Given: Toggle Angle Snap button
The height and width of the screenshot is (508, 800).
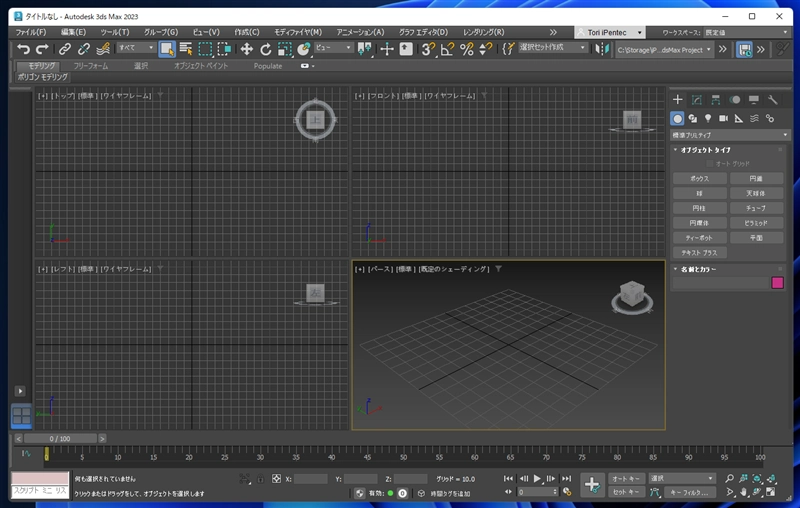Looking at the screenshot, I should (x=447, y=49).
